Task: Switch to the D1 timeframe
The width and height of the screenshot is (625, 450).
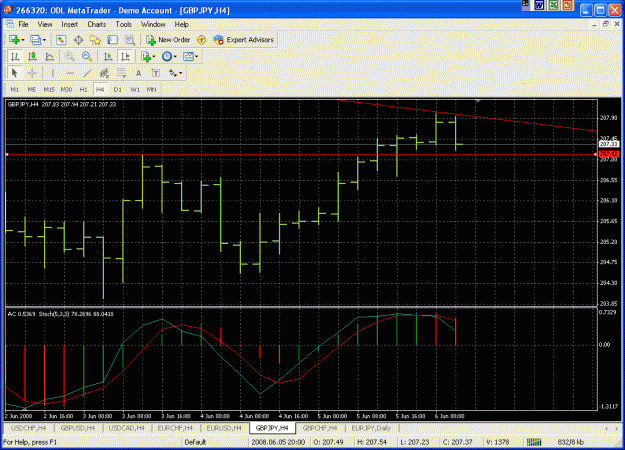Action: click(118, 90)
